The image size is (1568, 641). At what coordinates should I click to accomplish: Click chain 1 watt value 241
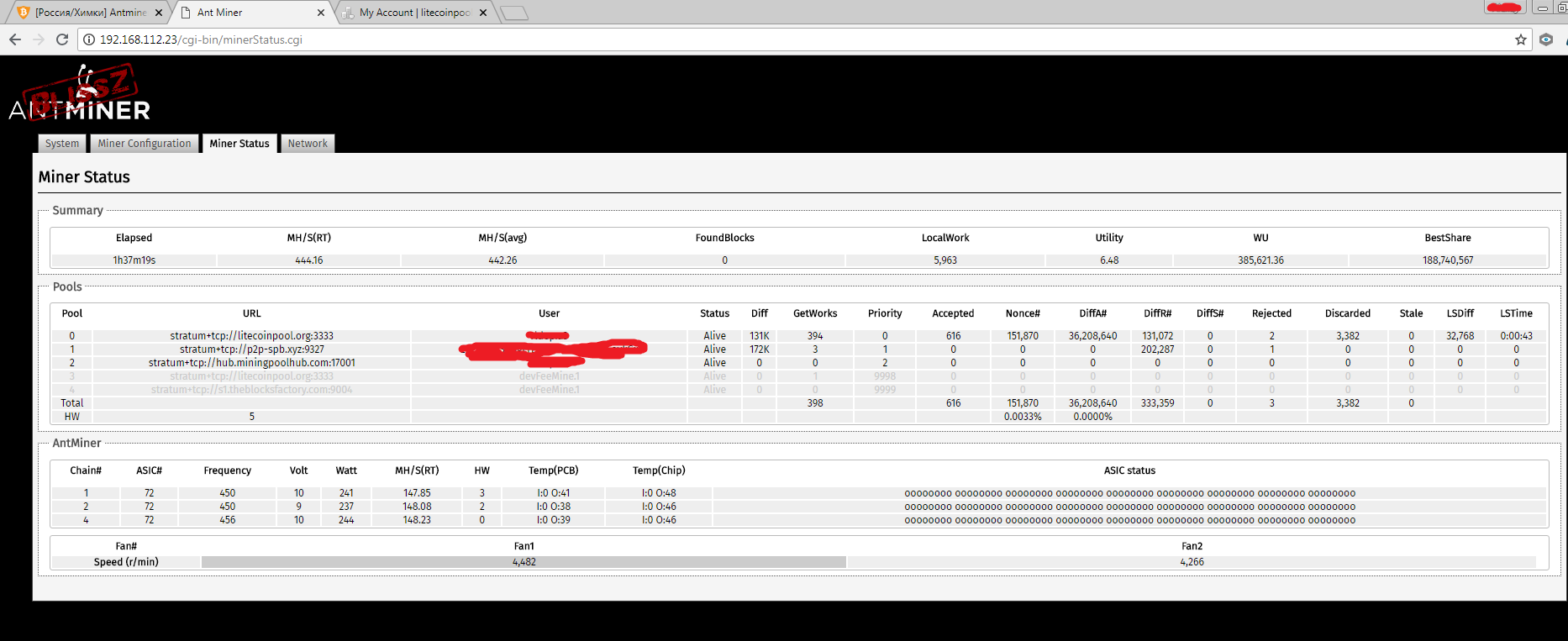tap(346, 493)
